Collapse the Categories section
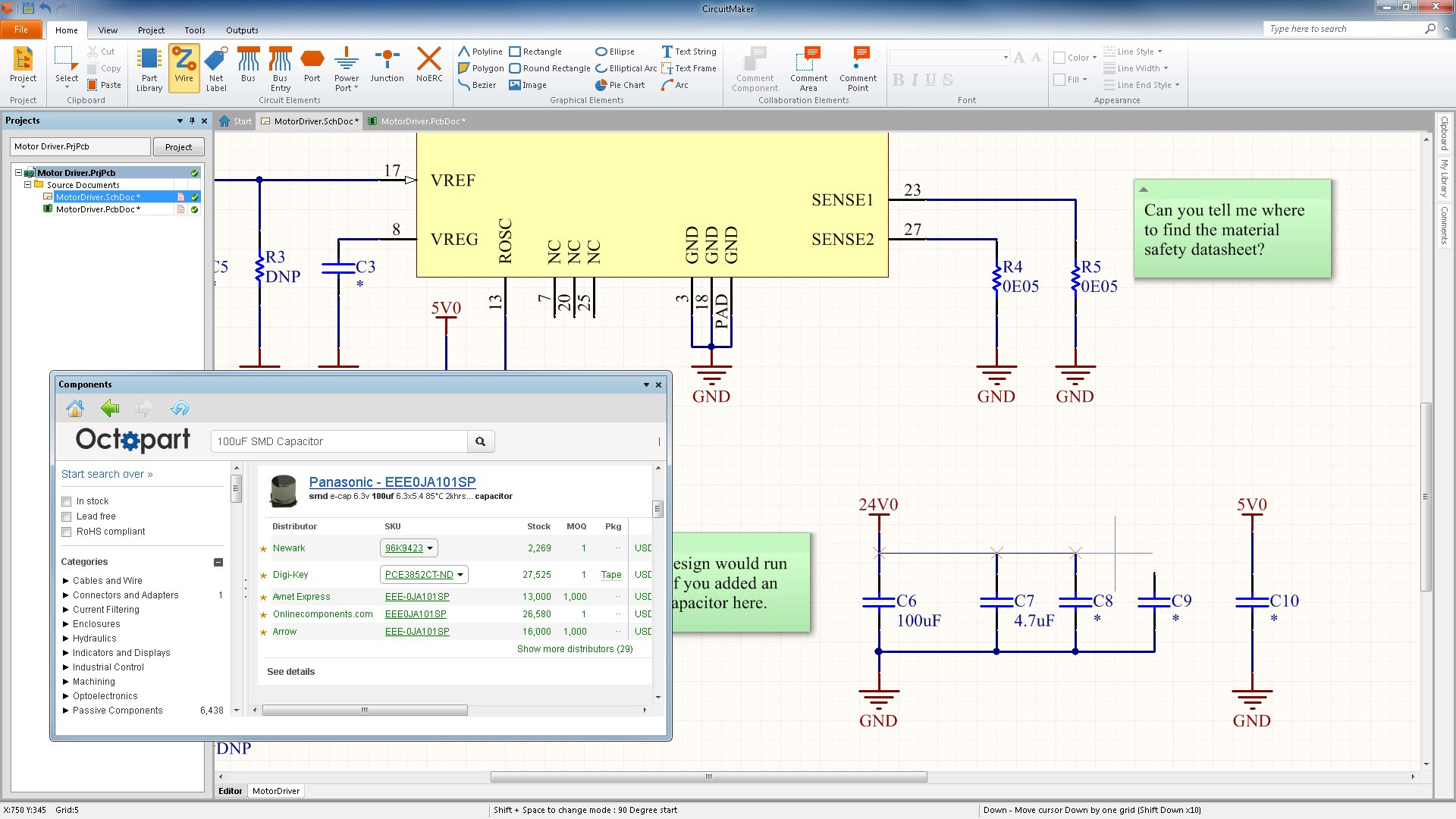 tap(218, 562)
